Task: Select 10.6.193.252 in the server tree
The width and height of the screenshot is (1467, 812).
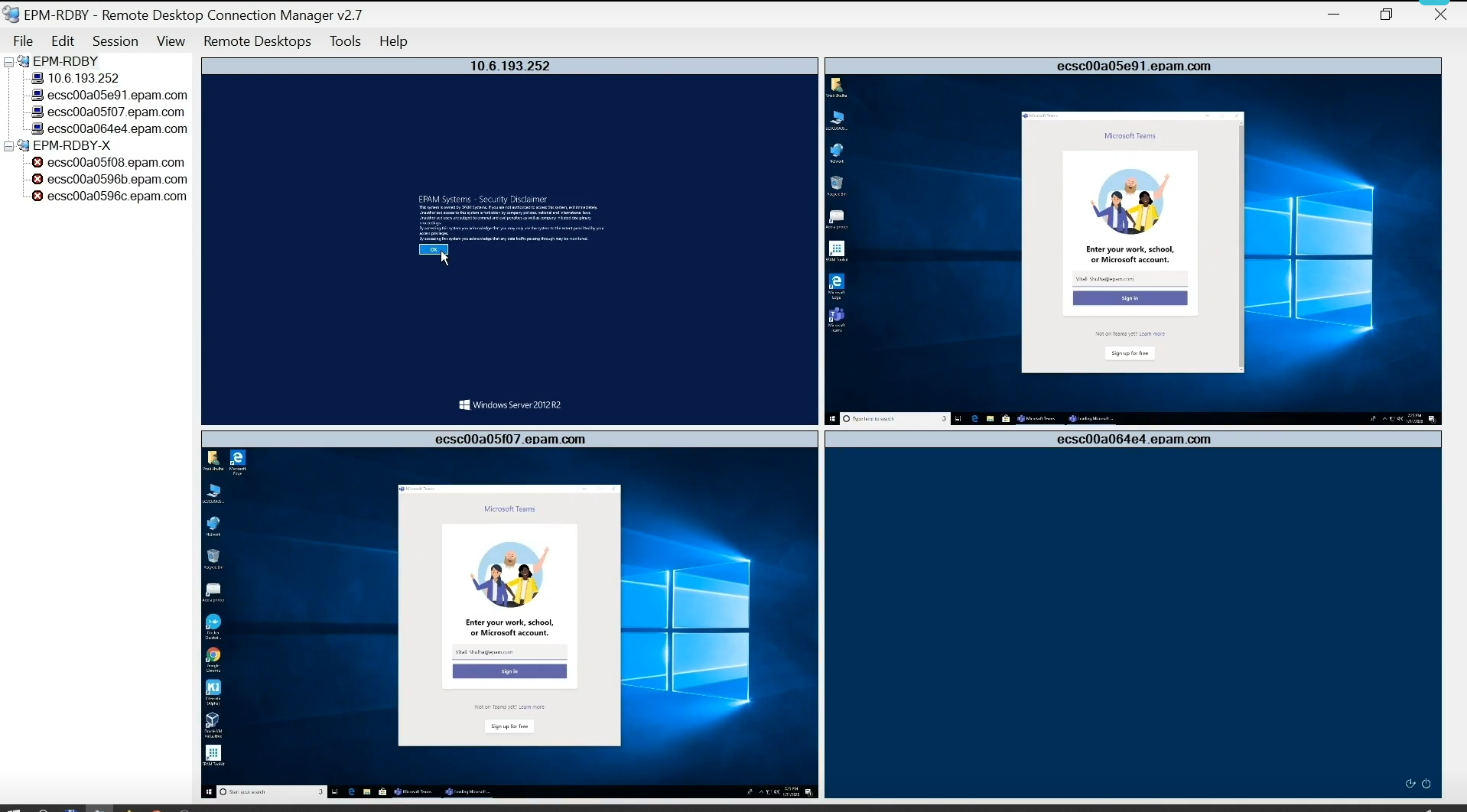Action: point(83,78)
